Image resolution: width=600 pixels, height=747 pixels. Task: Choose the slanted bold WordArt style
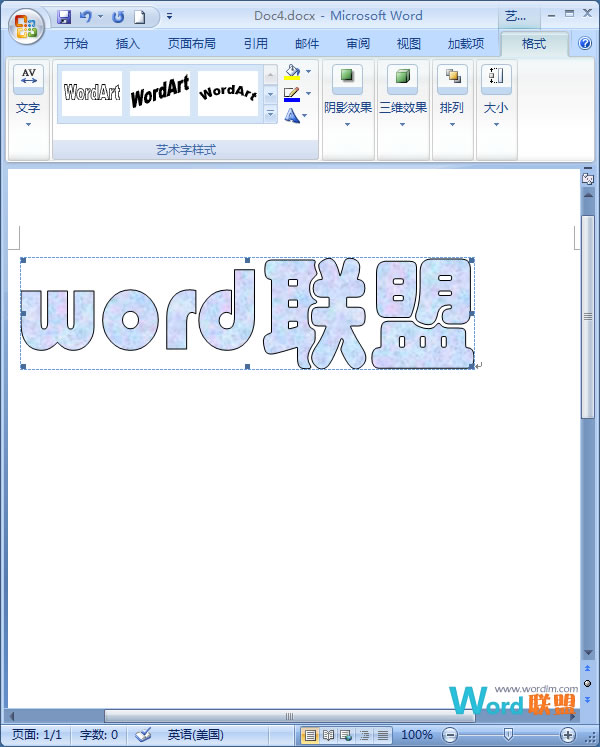coord(160,93)
